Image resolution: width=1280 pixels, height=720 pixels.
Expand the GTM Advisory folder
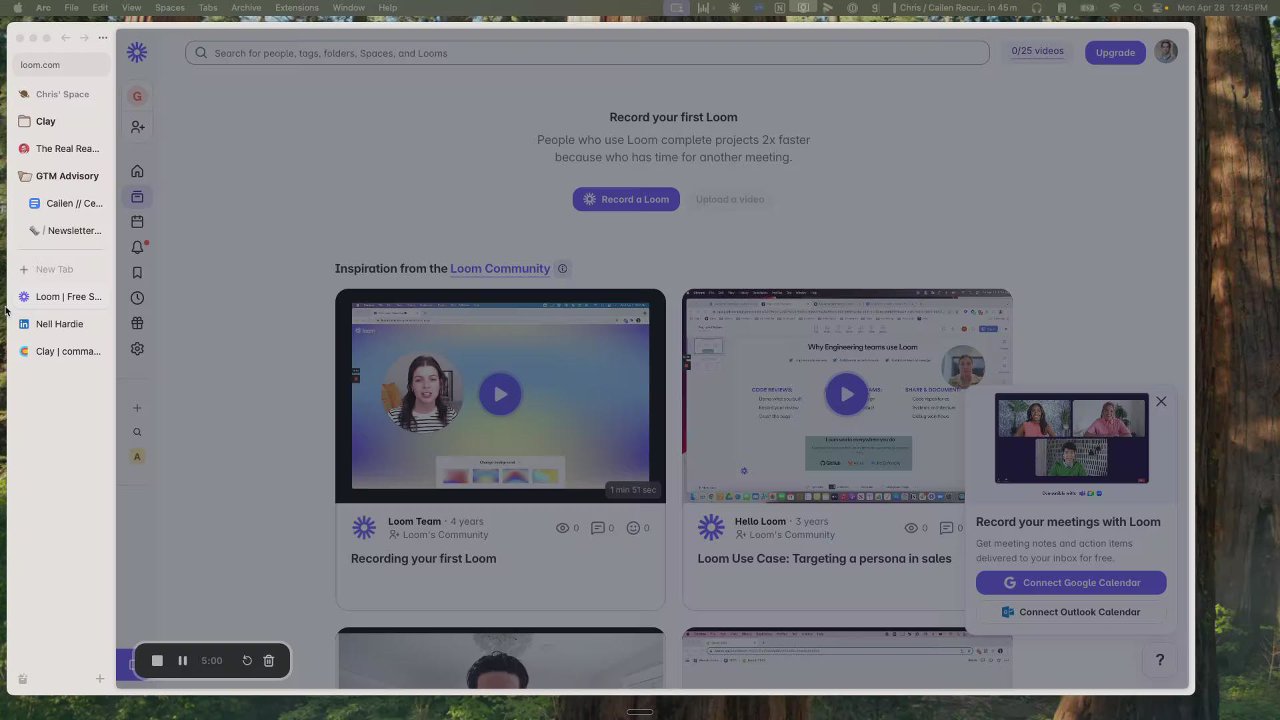(59, 176)
